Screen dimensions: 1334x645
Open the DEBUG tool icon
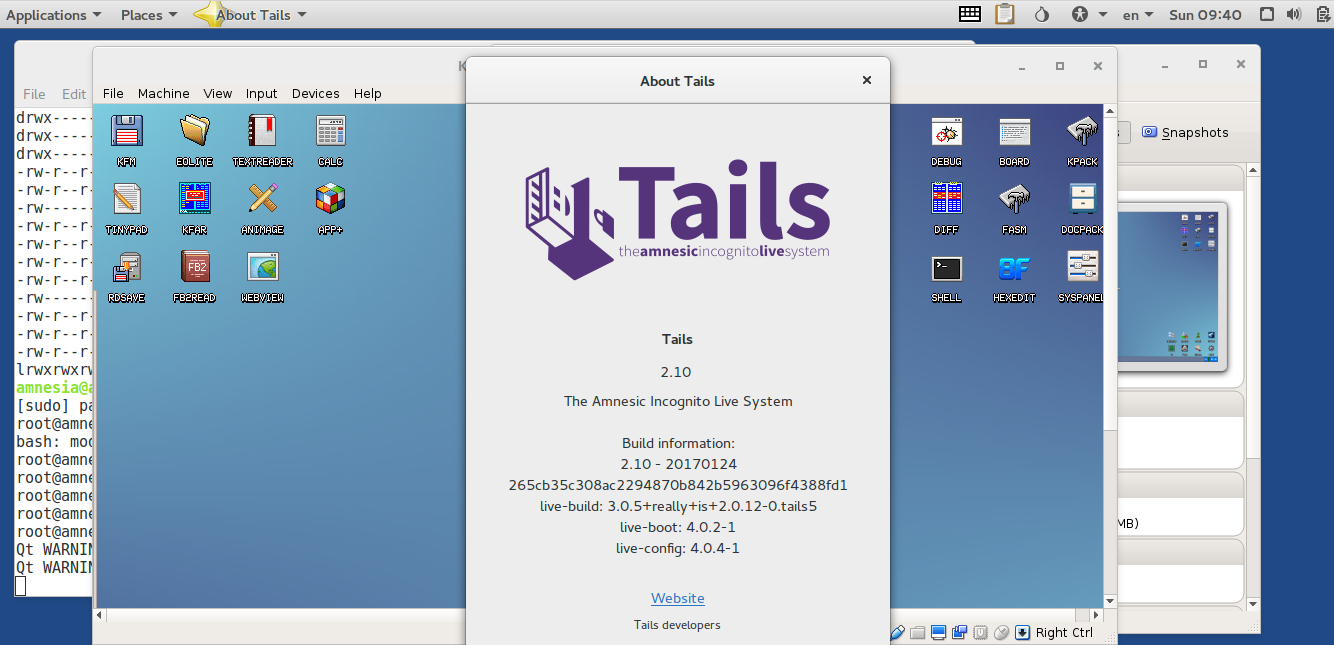(x=946, y=132)
